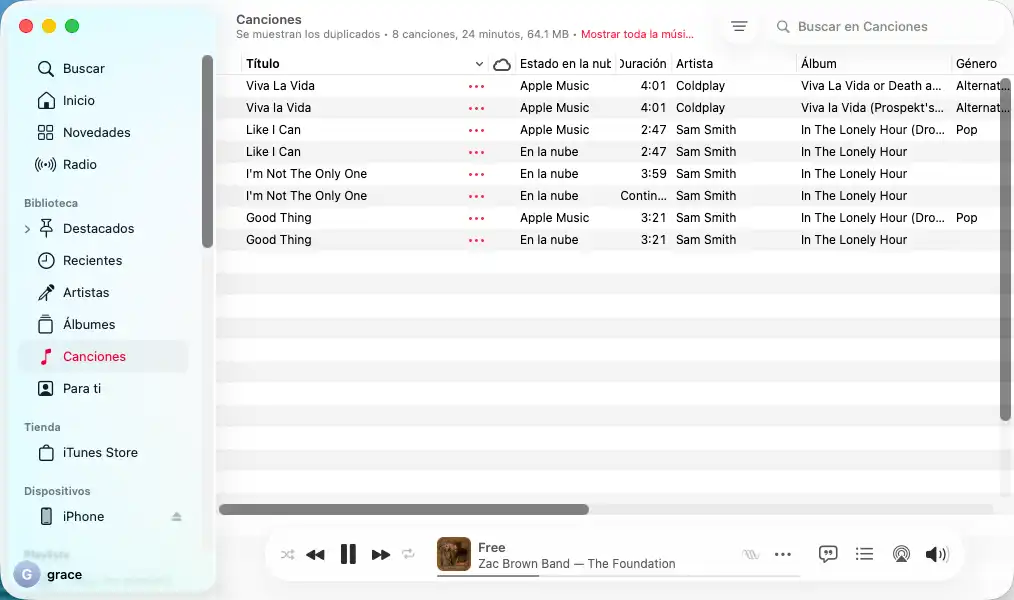
Task: Click the 3:59 duration cell
Action: pyautogui.click(x=653, y=174)
